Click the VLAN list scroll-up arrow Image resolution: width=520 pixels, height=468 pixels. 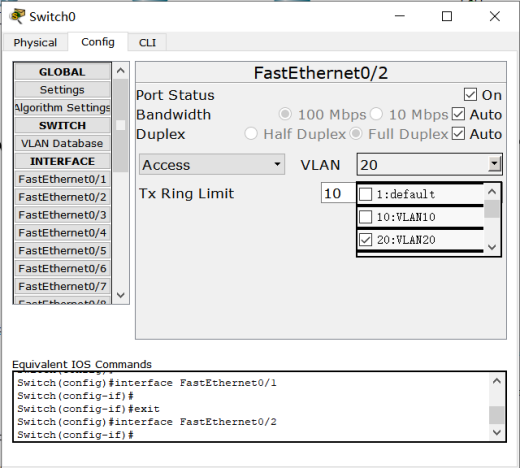pos(492,192)
